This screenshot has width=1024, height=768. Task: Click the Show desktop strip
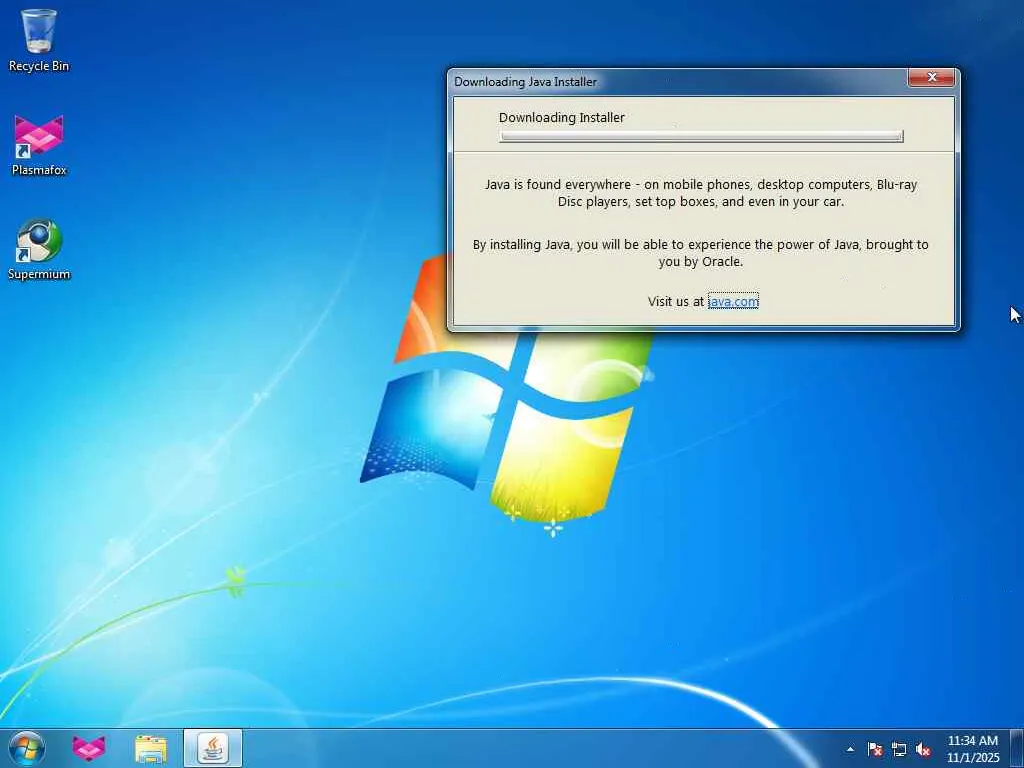[1017, 748]
